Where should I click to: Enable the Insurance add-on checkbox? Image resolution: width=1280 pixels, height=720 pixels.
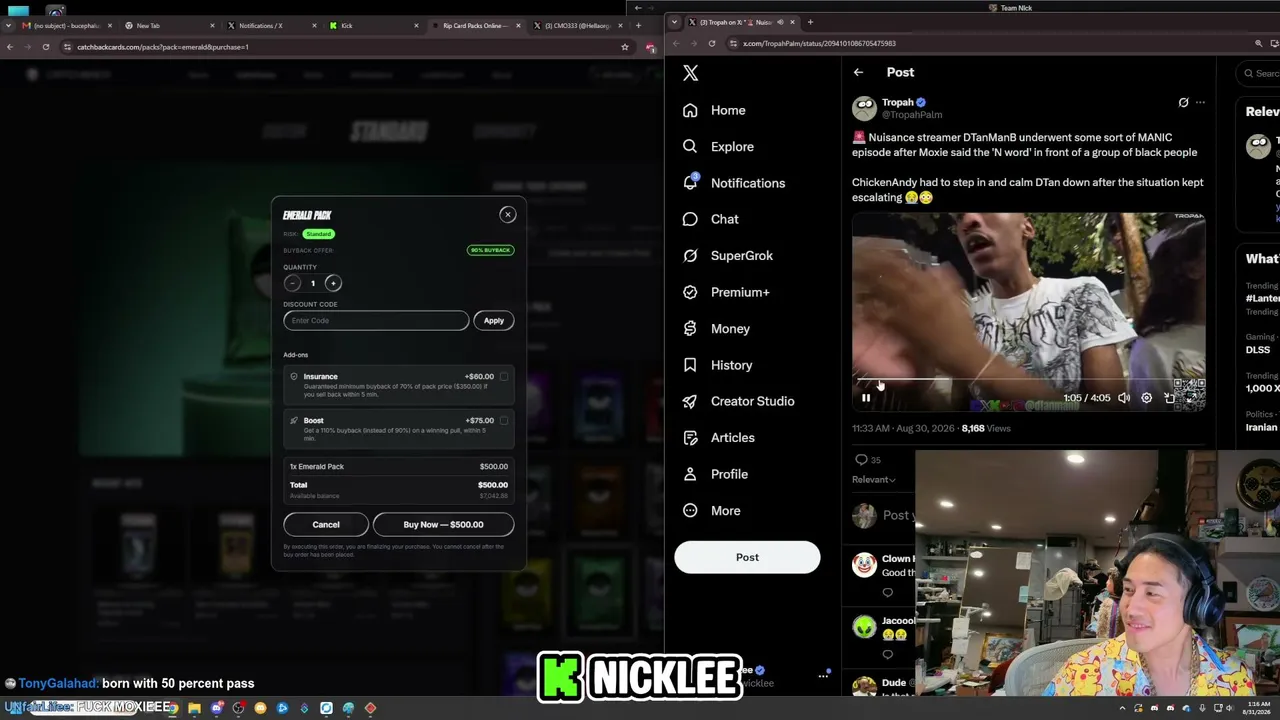pos(503,377)
